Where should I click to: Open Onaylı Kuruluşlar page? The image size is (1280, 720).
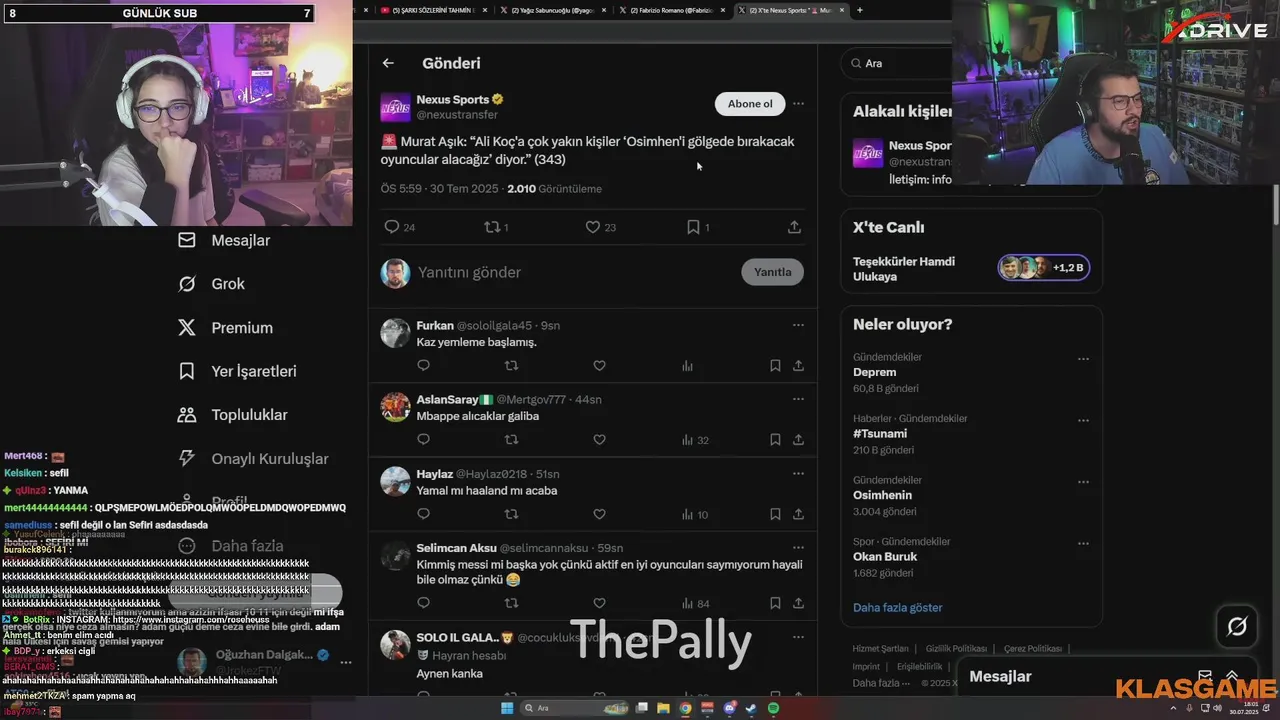(253, 459)
